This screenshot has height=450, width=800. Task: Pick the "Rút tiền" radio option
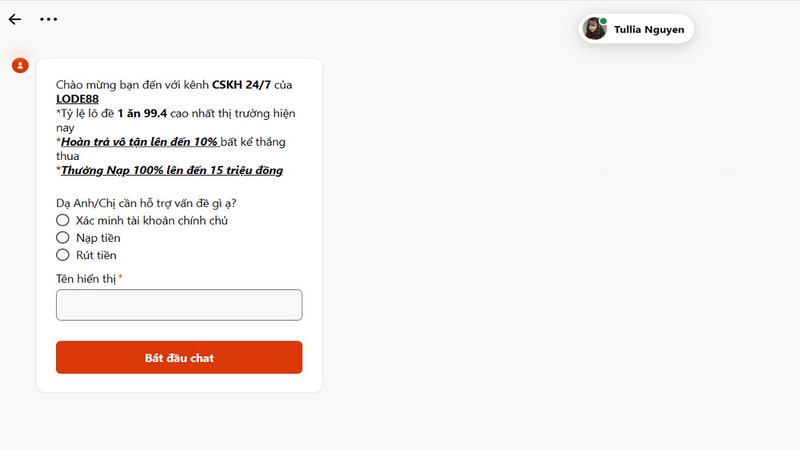[x=63, y=255]
